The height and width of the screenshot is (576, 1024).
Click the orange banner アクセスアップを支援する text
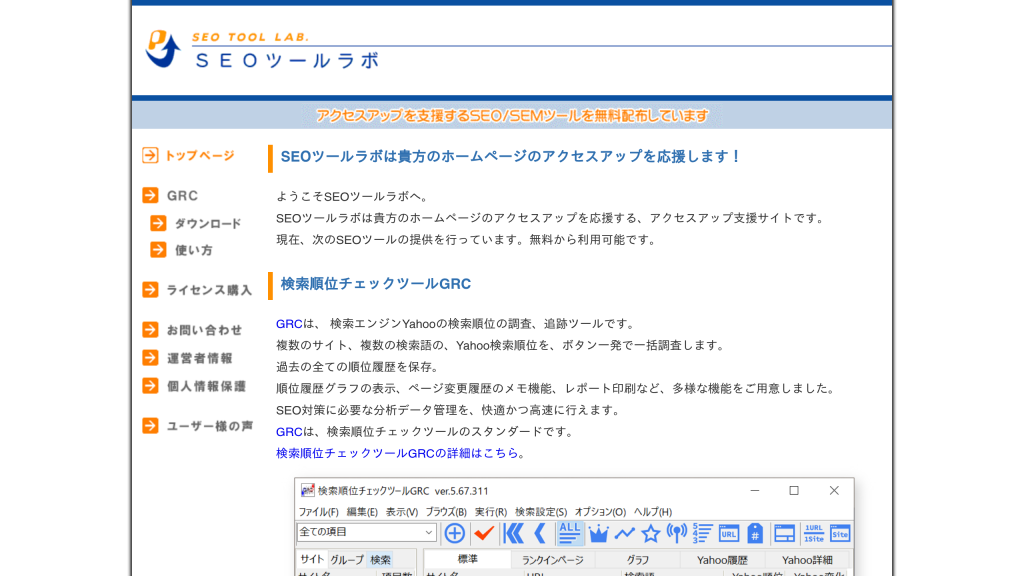512,116
